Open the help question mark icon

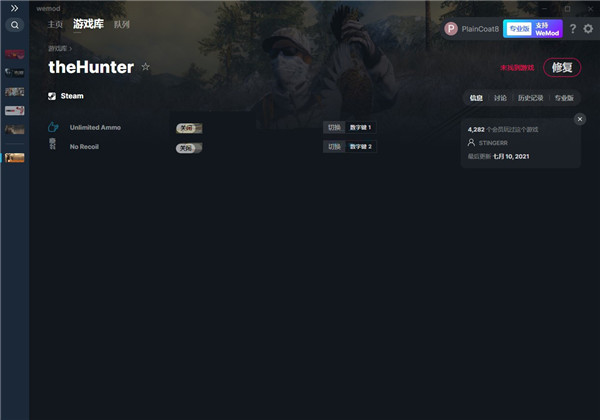click(572, 29)
